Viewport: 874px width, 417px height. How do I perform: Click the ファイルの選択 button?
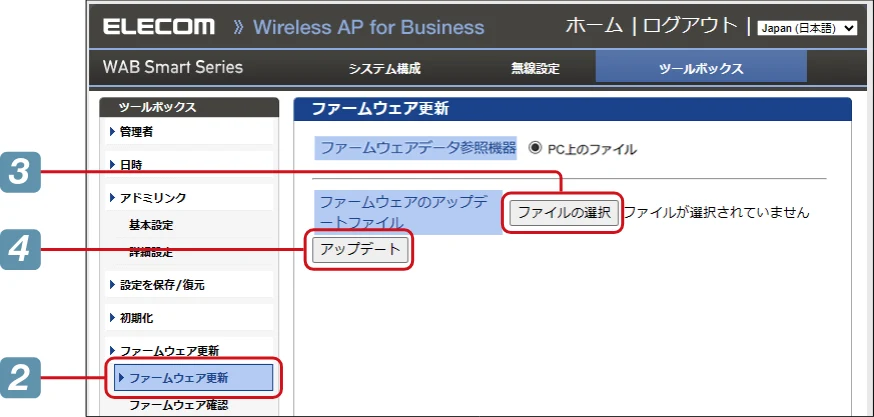point(564,212)
